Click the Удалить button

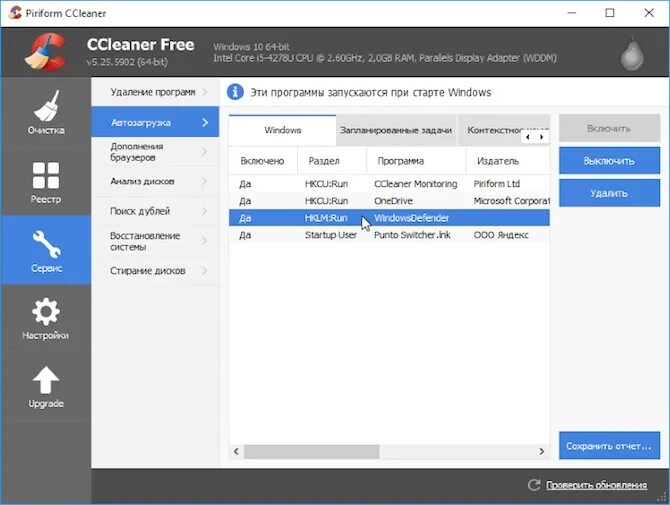pos(609,193)
